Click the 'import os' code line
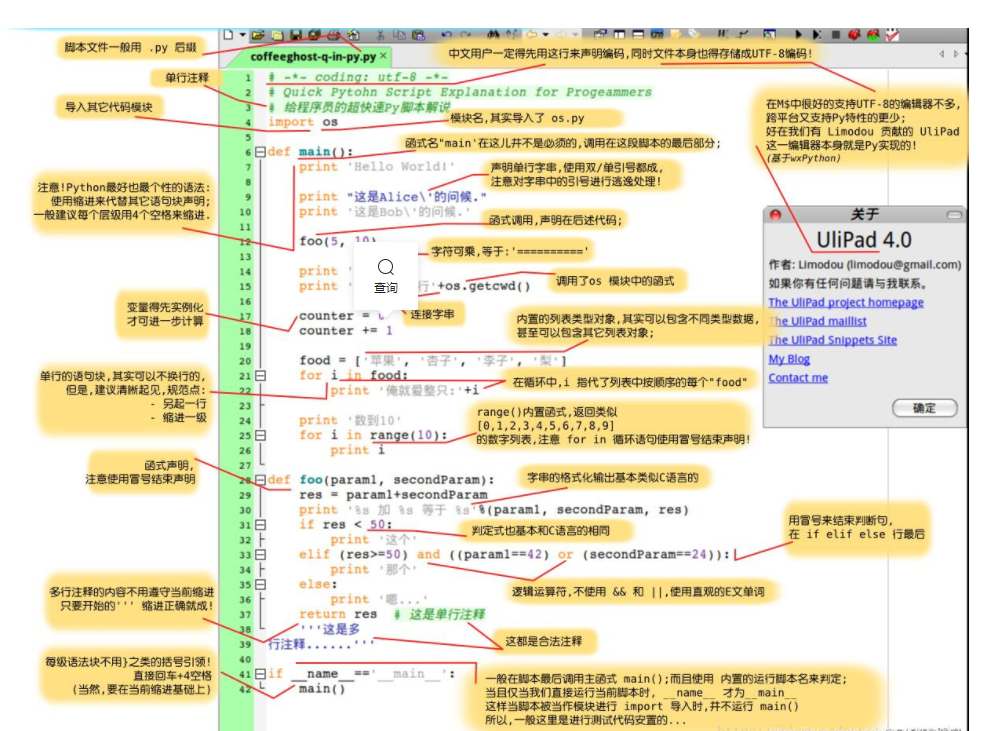The height and width of the screenshot is (731, 982). pyautogui.click(x=303, y=122)
